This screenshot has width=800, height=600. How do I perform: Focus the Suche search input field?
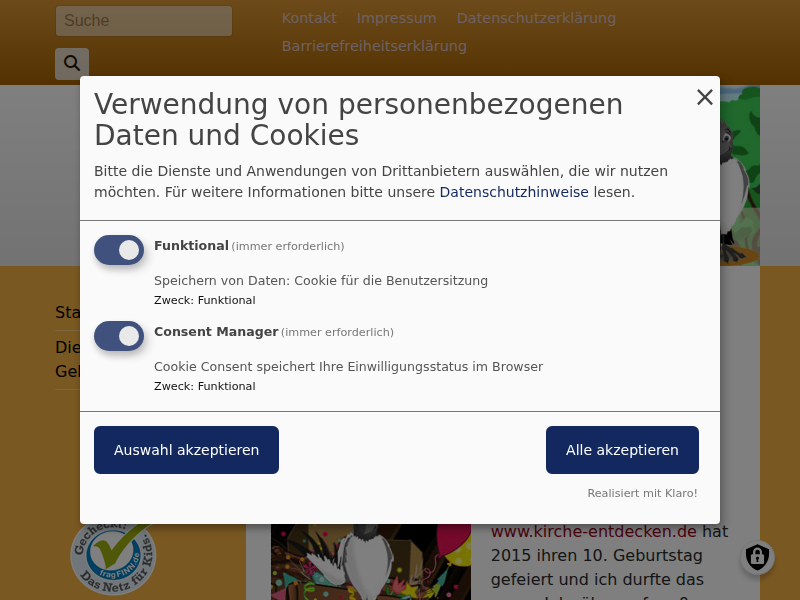click(143, 21)
